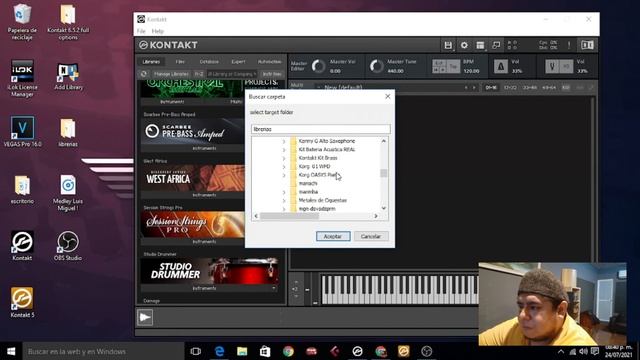Click the metronome icon

501,66
